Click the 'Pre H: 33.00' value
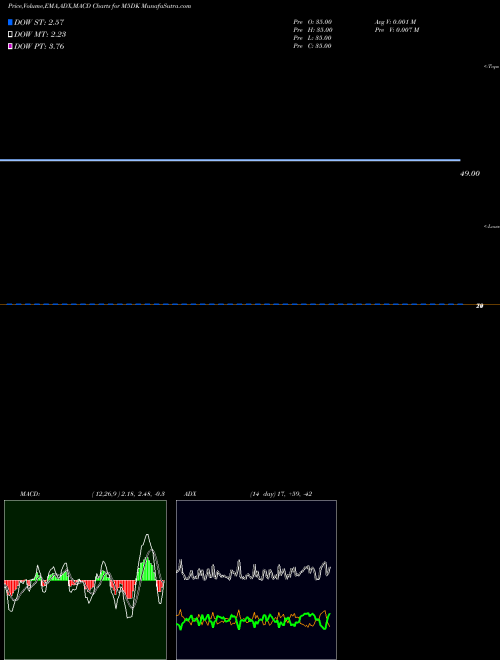 tap(313, 30)
